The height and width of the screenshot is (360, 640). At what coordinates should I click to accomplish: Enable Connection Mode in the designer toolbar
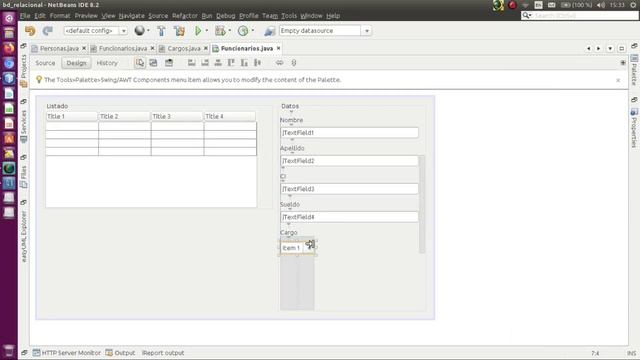pos(153,63)
